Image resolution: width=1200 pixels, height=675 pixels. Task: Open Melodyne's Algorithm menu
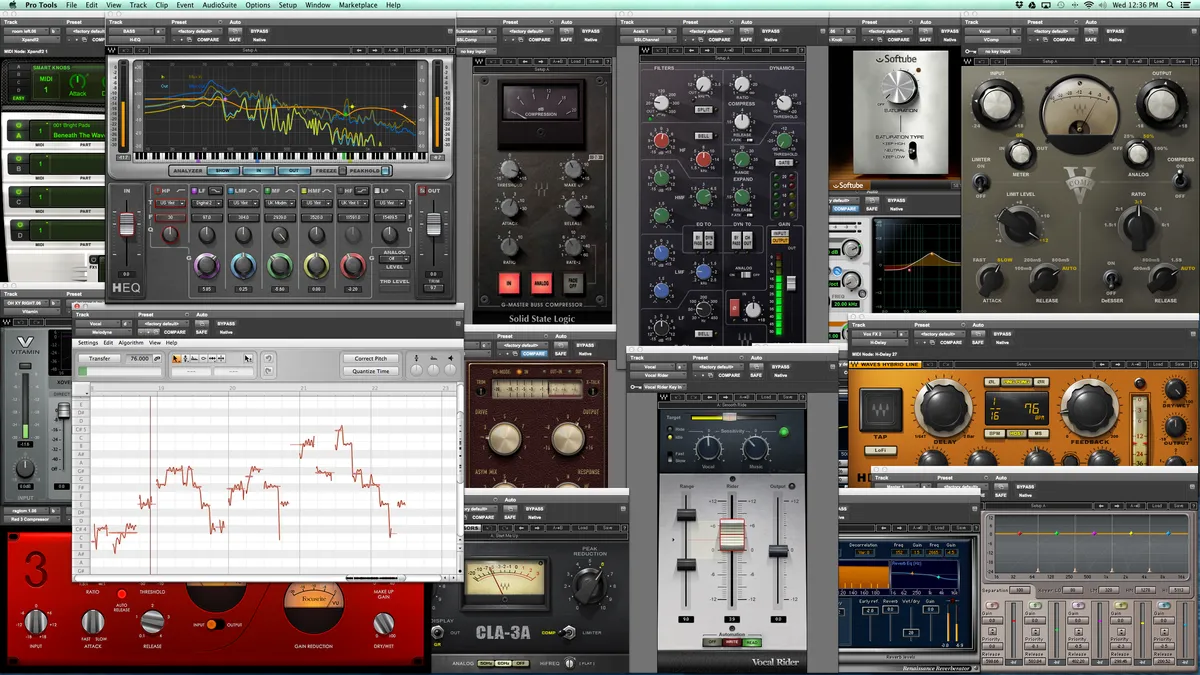(130, 342)
